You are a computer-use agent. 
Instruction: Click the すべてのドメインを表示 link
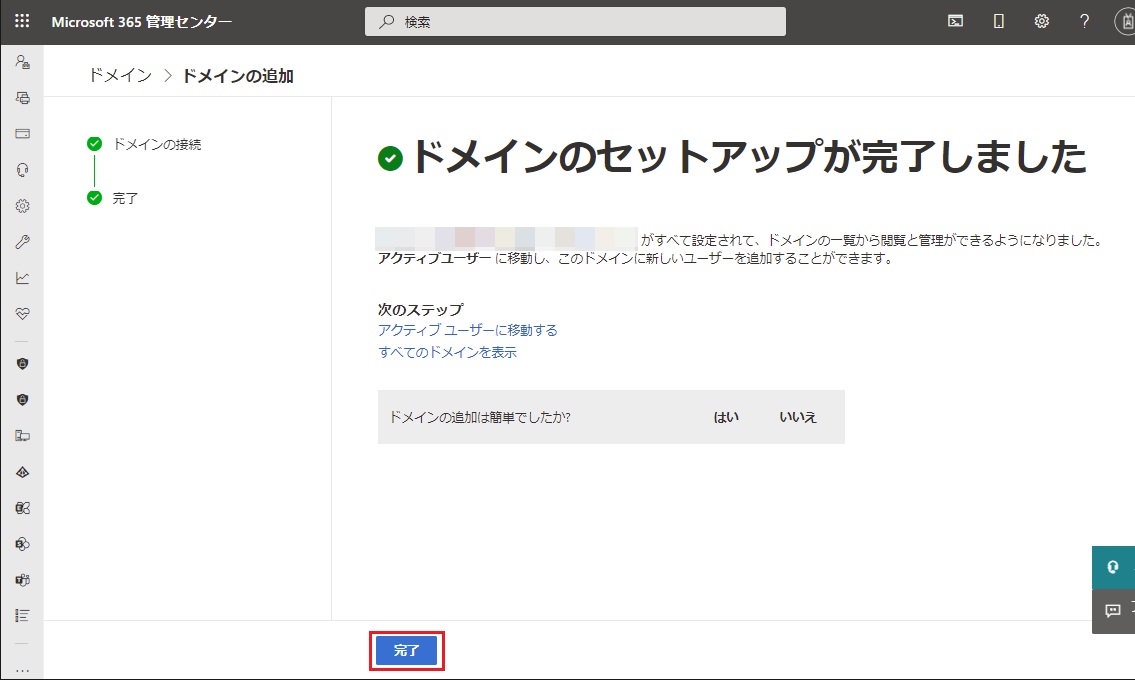[x=447, y=352]
